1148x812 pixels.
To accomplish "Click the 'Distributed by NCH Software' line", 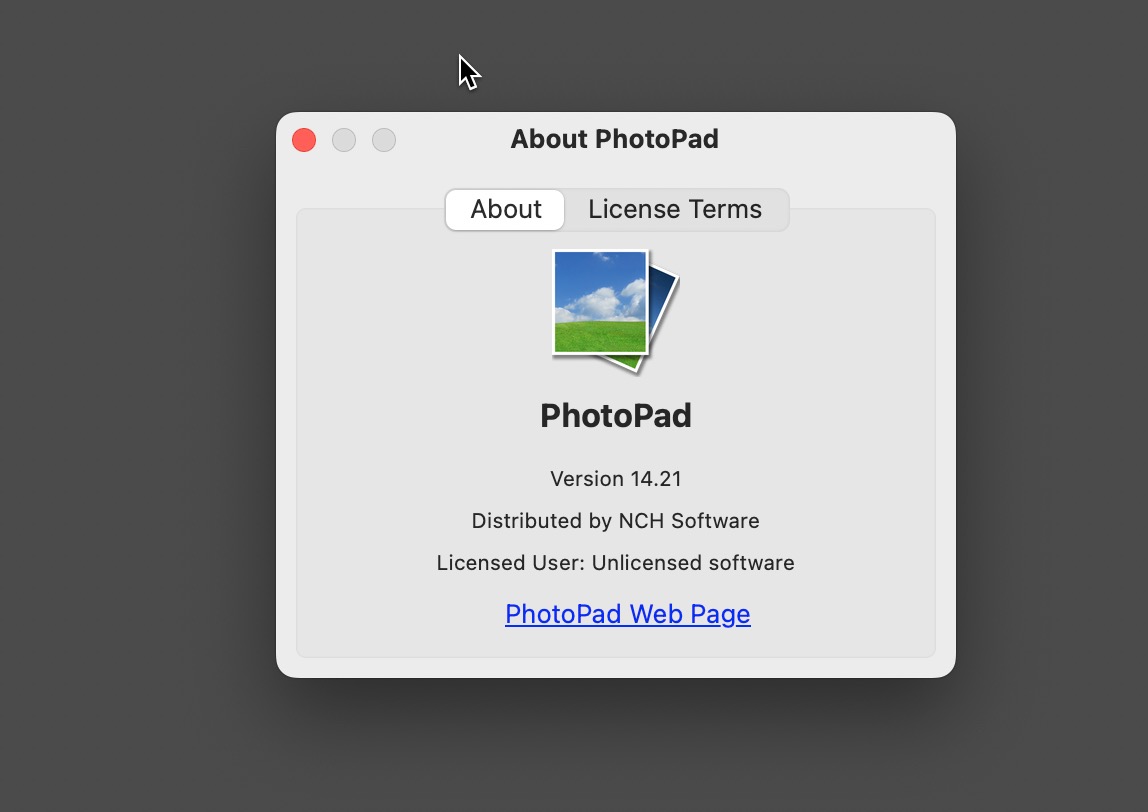I will click(x=616, y=521).
